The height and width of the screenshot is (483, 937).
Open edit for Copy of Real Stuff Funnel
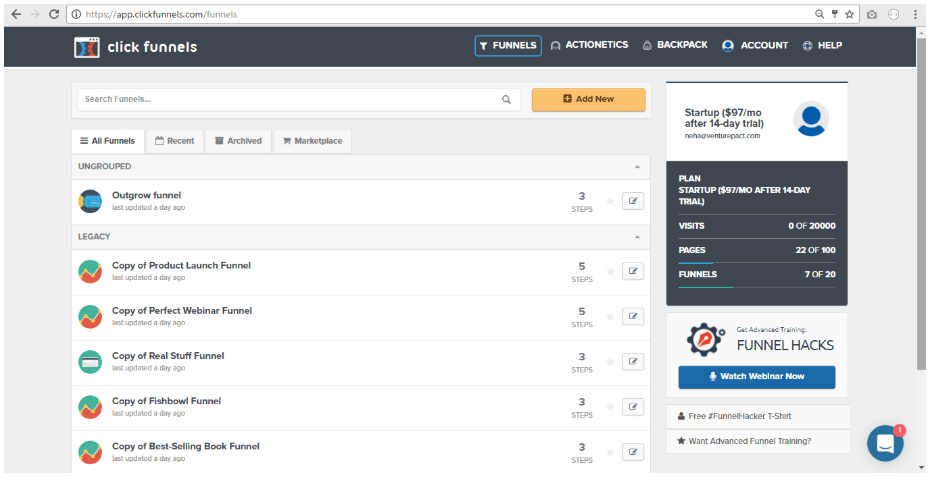coord(633,362)
